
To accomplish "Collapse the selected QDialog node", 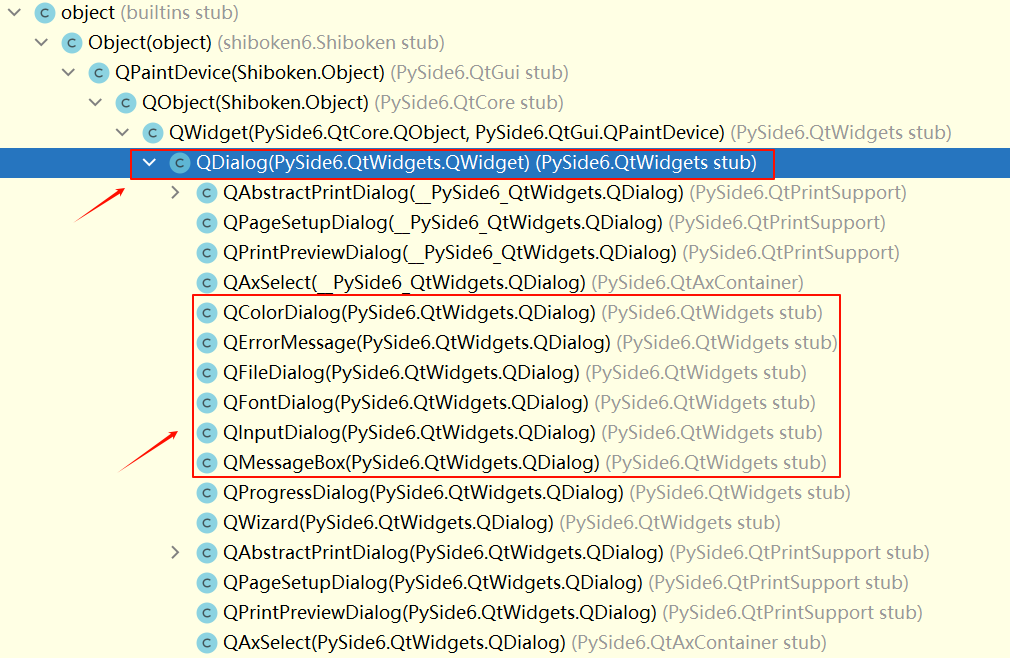I will pyautogui.click(x=150, y=163).
